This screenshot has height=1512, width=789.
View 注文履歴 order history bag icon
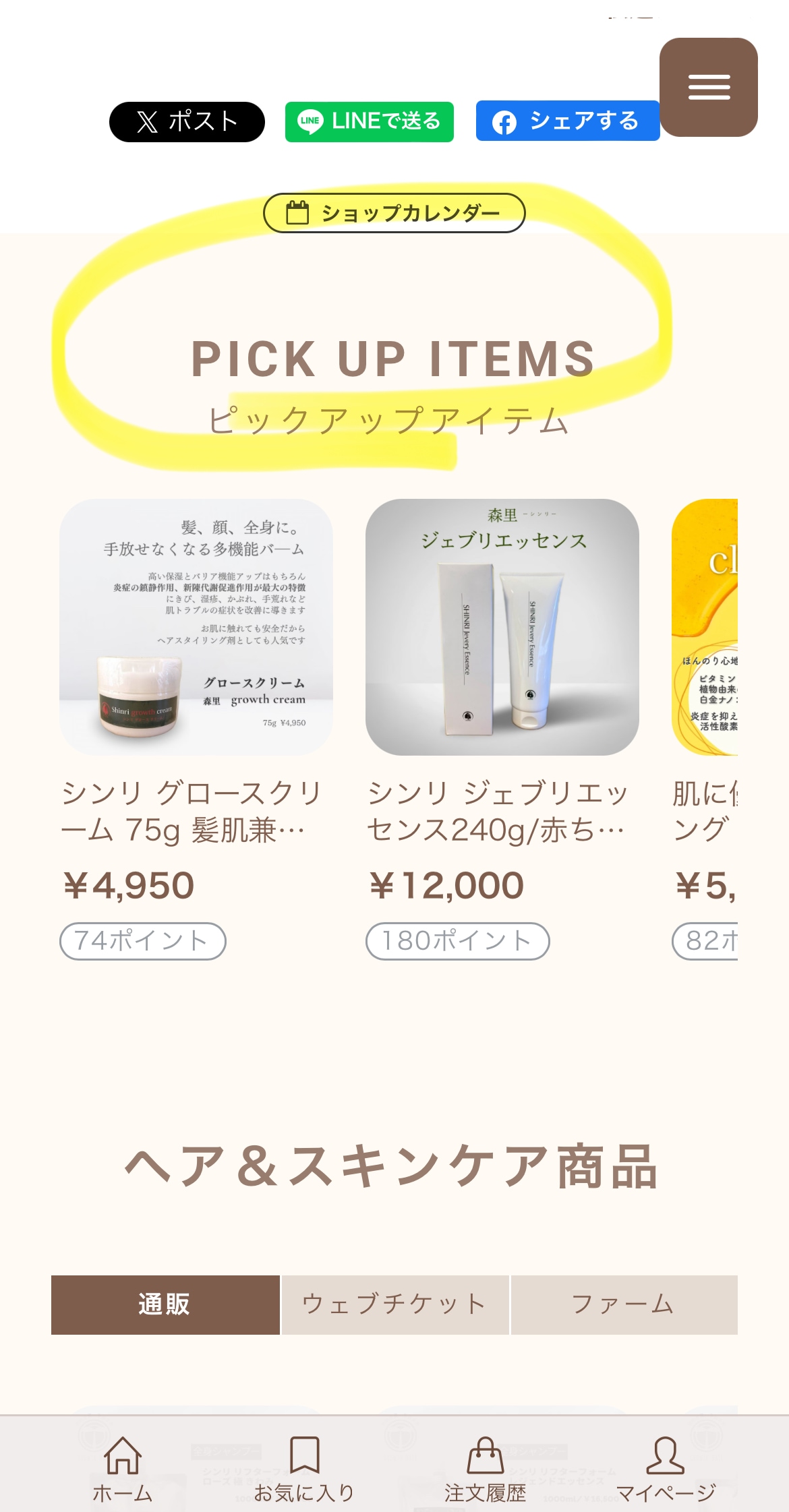(x=485, y=1457)
